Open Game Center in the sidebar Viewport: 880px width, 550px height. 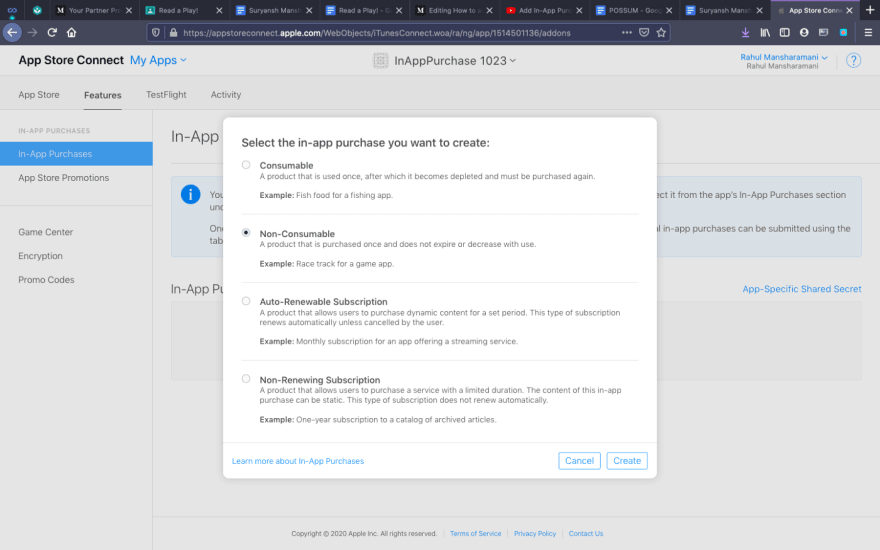(x=45, y=232)
